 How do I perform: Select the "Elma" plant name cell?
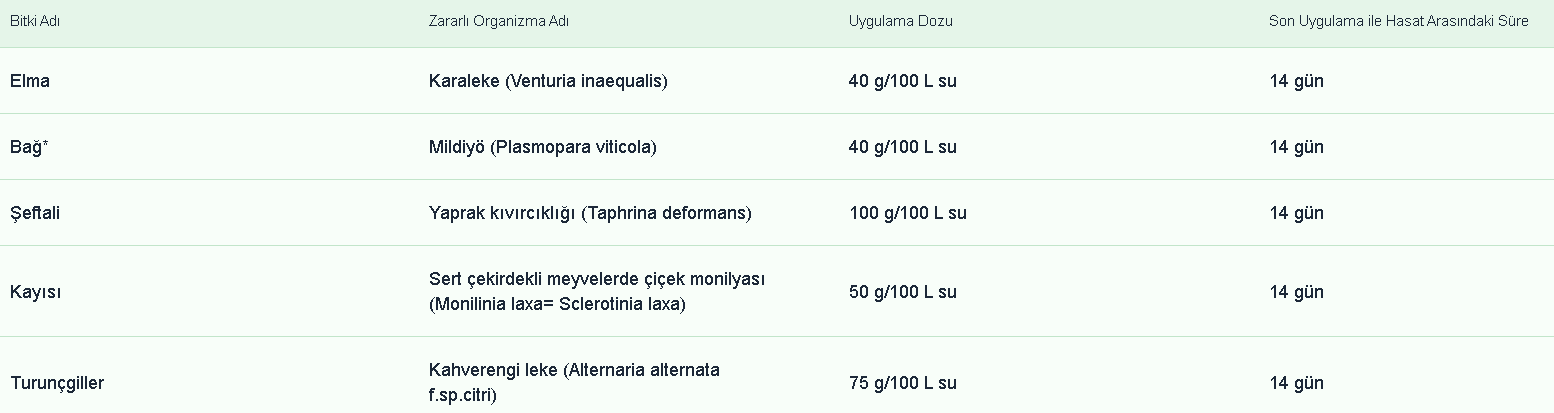[30, 81]
